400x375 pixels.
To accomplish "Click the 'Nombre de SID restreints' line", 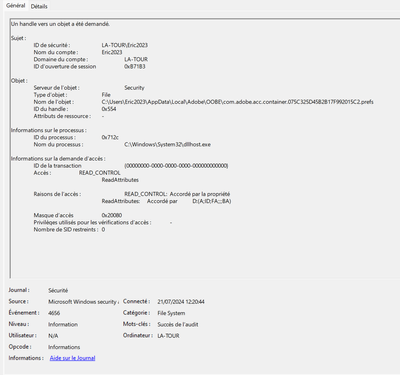I will pyautogui.click(x=69, y=230).
